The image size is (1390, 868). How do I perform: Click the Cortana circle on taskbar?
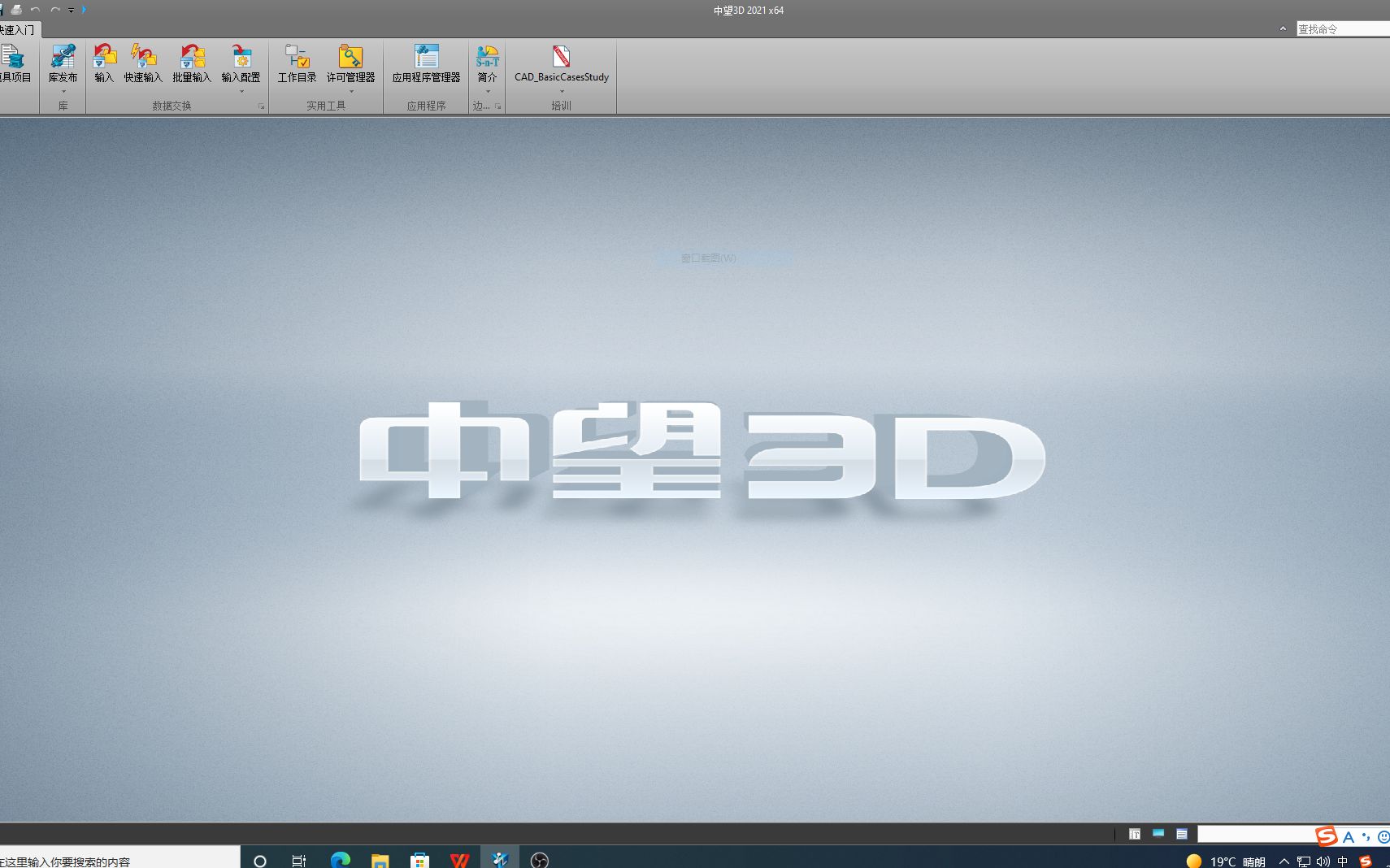(260, 861)
